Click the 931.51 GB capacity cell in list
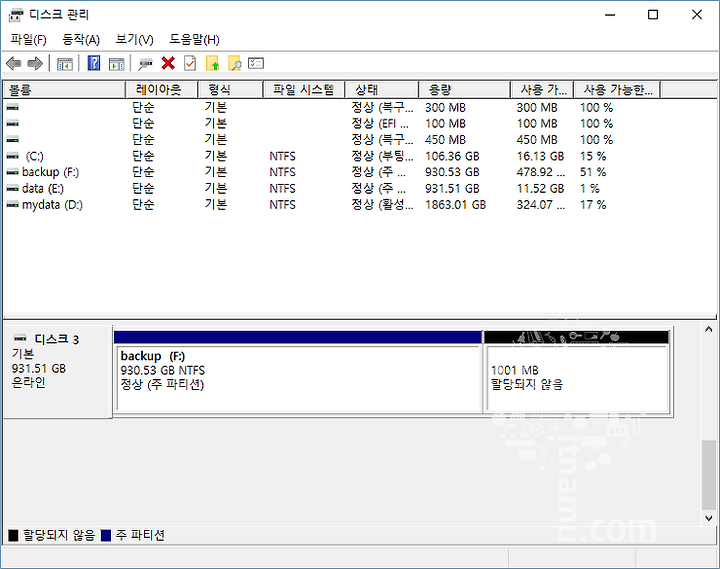This screenshot has height=569, width=720. tap(452, 189)
